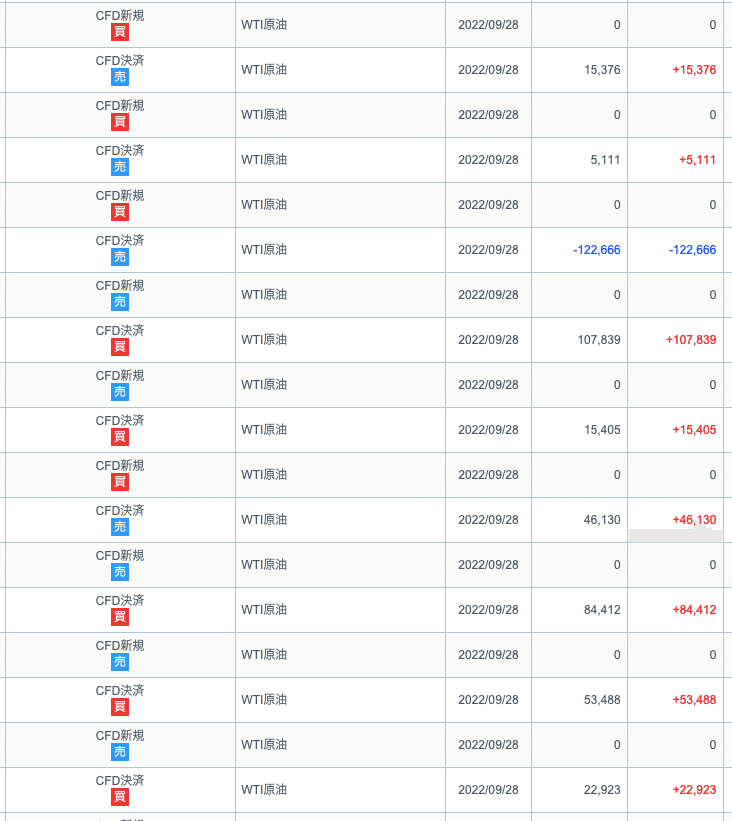Select the red +107,839 profit value
Viewport: 732px width, 821px height.
click(690, 340)
